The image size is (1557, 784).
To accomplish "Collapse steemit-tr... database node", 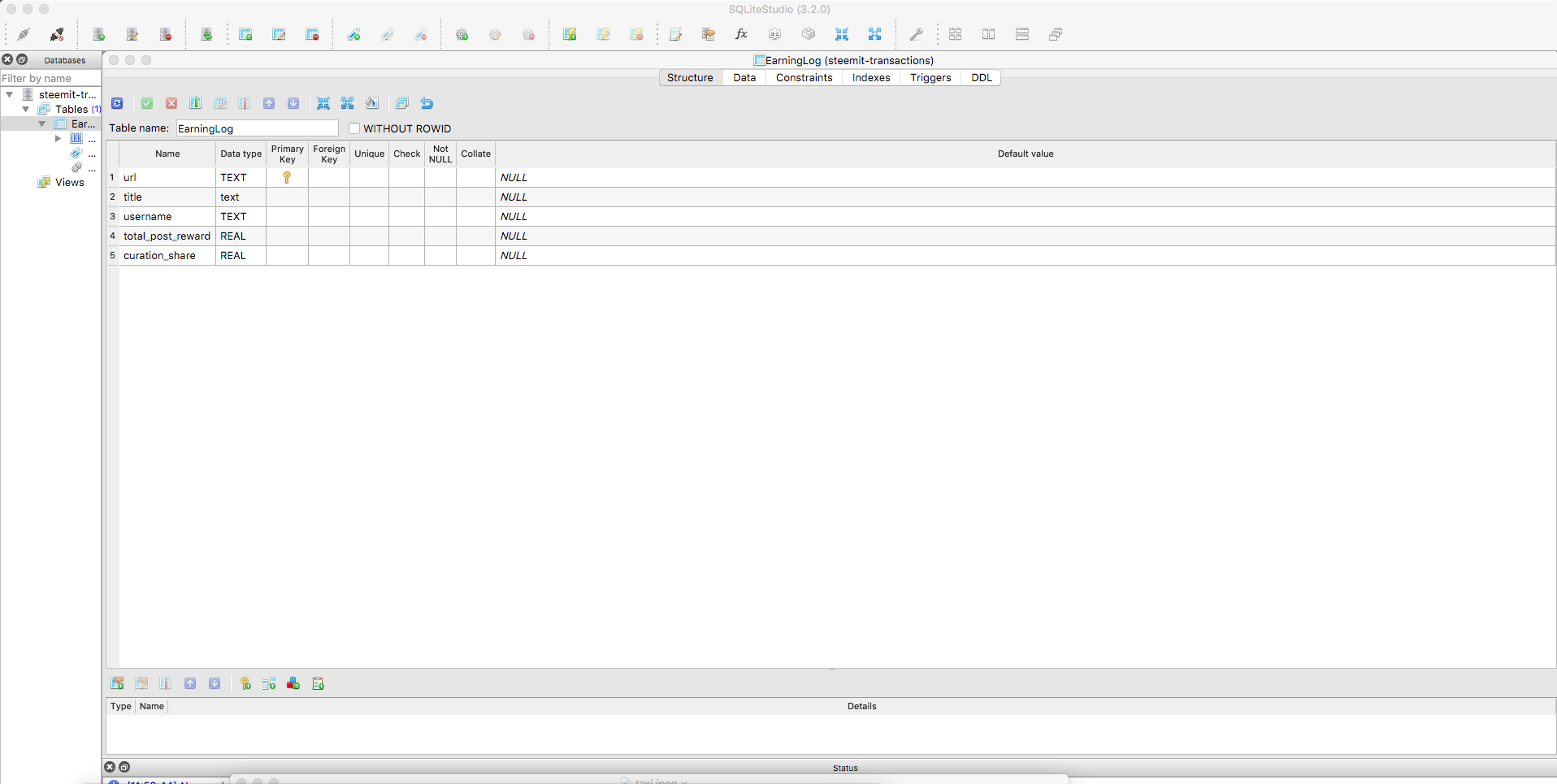I will [10, 94].
